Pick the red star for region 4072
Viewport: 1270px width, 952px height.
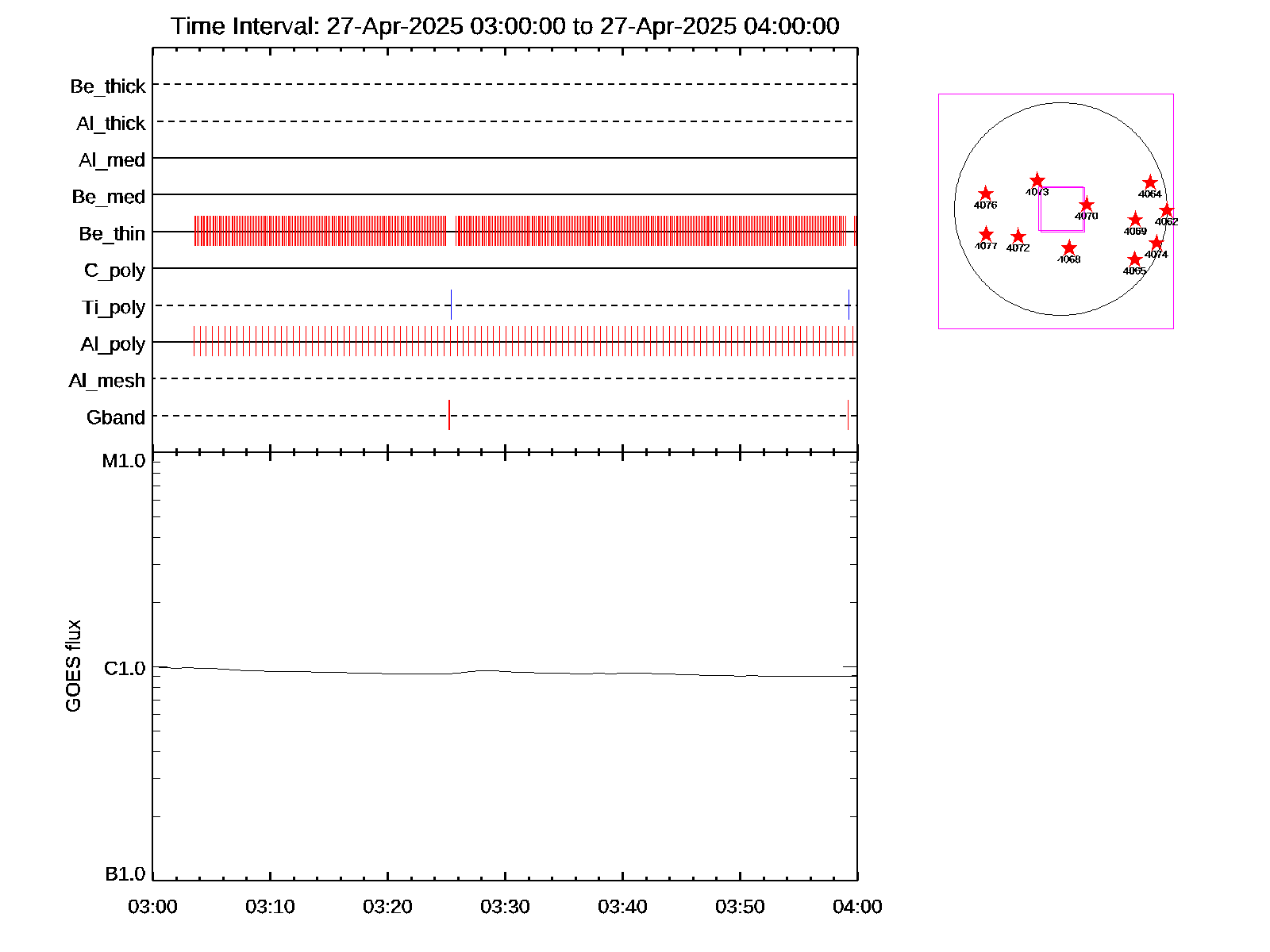1018,236
